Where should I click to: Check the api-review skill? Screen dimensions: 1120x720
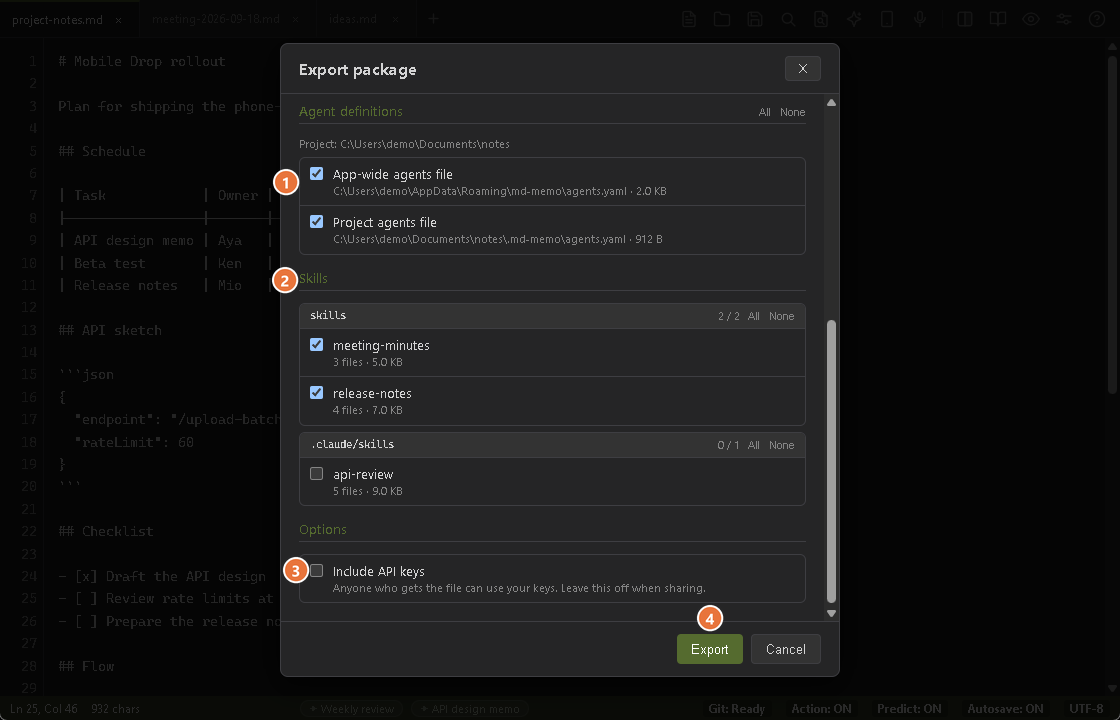[x=316, y=474]
